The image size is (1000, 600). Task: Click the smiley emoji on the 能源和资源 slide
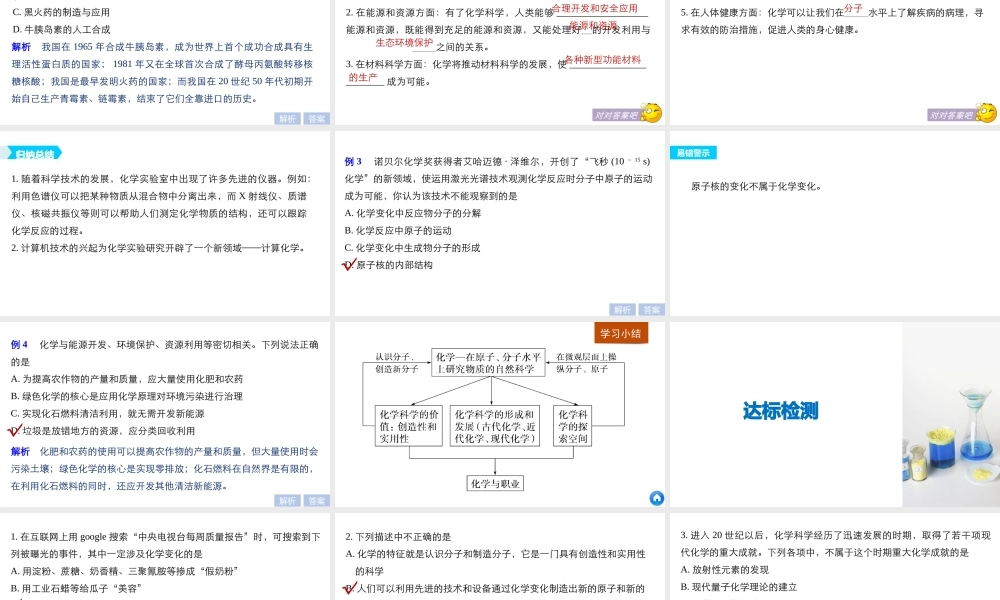pyautogui.click(x=651, y=113)
